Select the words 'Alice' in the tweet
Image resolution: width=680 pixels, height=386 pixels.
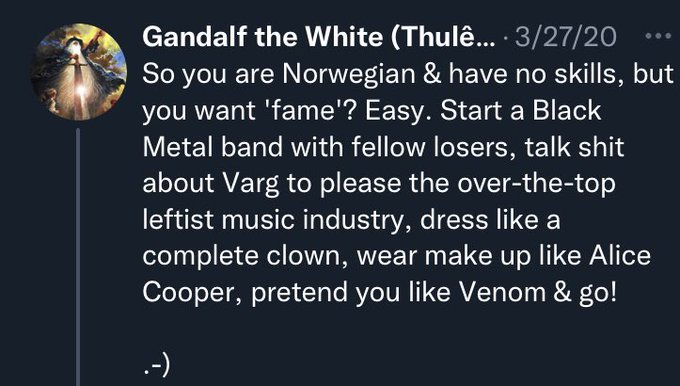pos(620,256)
